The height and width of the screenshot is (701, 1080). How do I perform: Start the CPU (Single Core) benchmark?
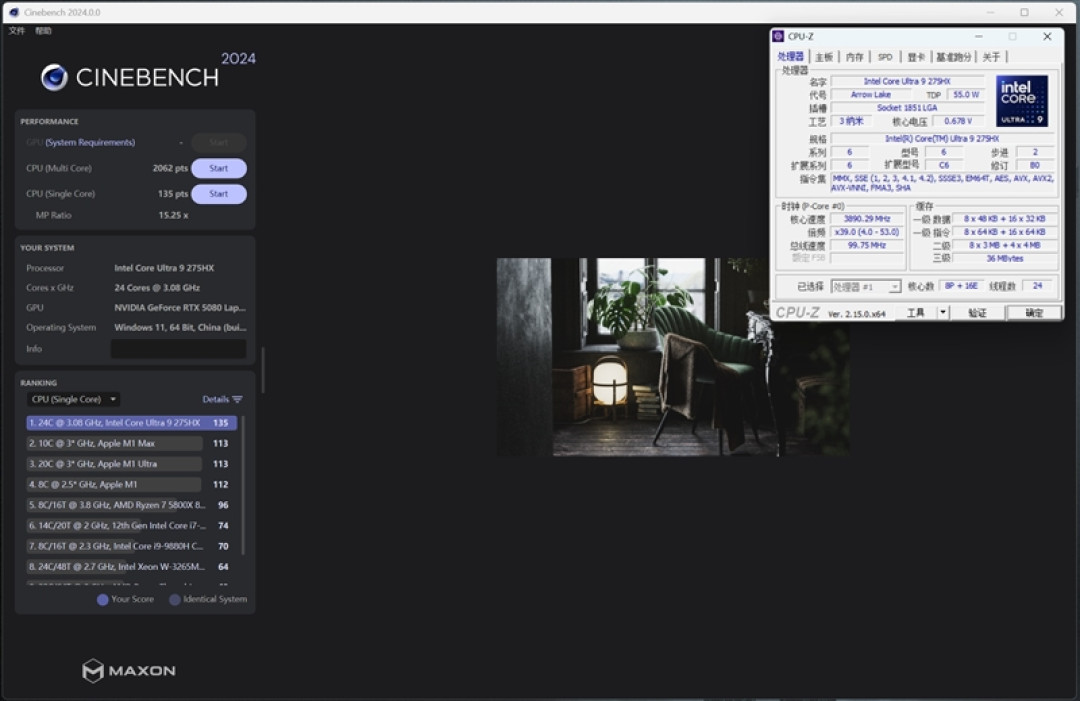pos(218,193)
